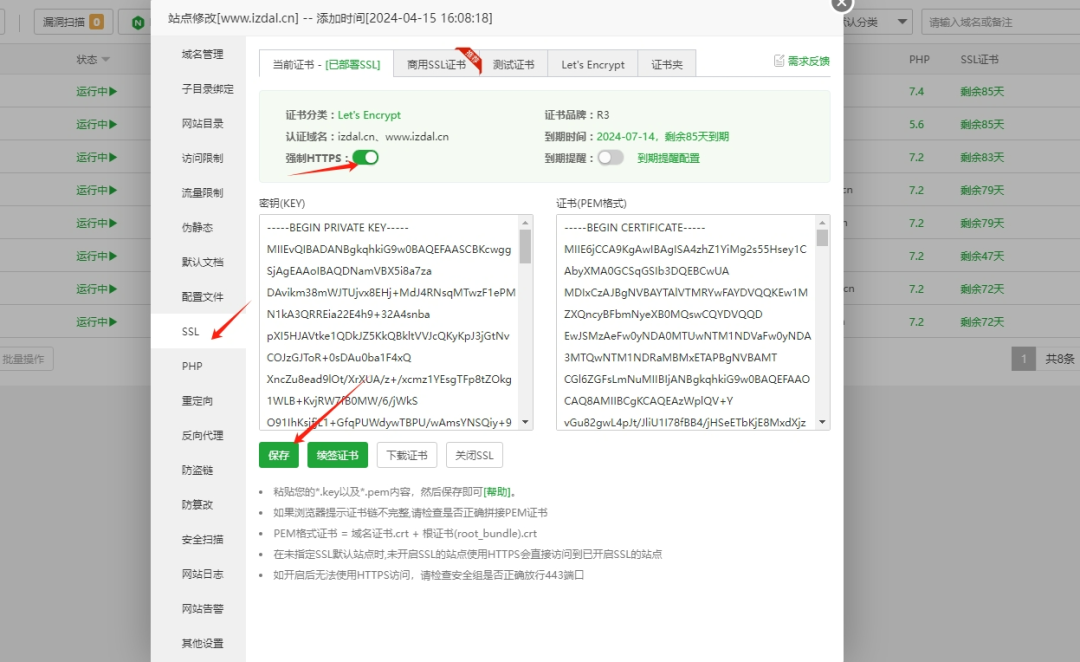The width and height of the screenshot is (1080, 662).
Task: Click 剩余83天 SSL link in the table
Action: [982, 157]
